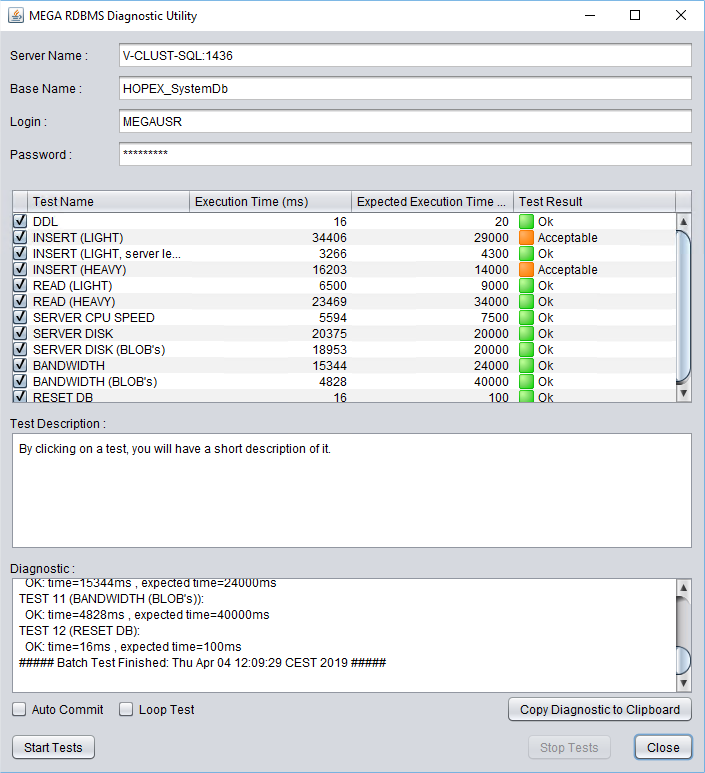Maximize the diagnostic utility window
The height and width of the screenshot is (773, 705).
[x=635, y=15]
